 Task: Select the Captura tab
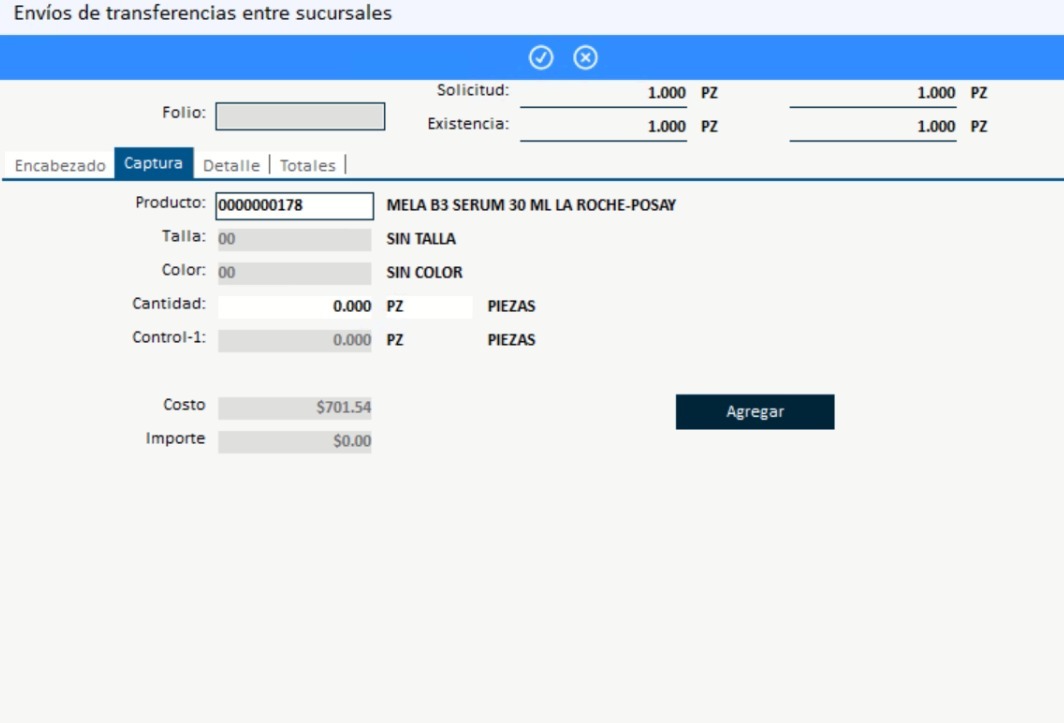[x=153, y=164]
